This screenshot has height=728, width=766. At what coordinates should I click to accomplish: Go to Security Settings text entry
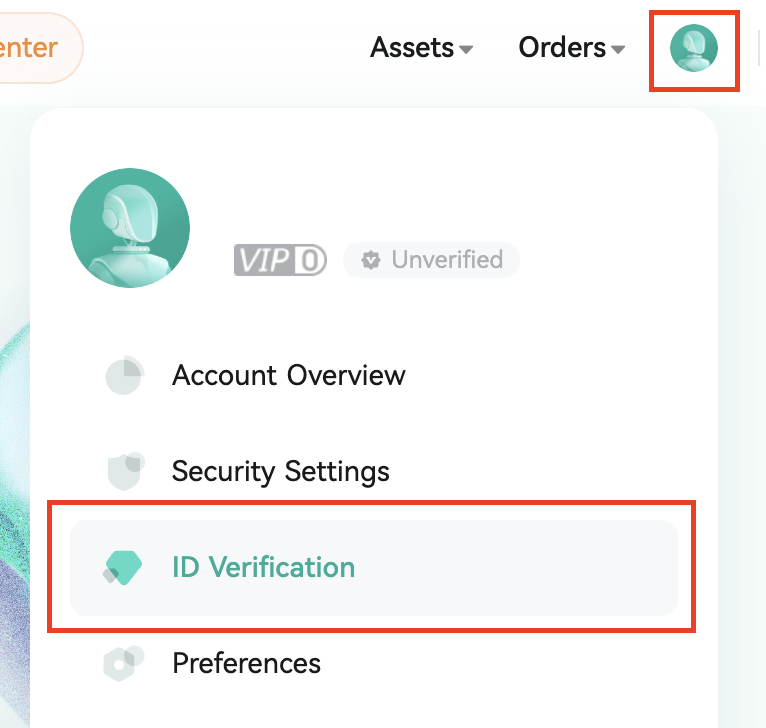pos(281,471)
